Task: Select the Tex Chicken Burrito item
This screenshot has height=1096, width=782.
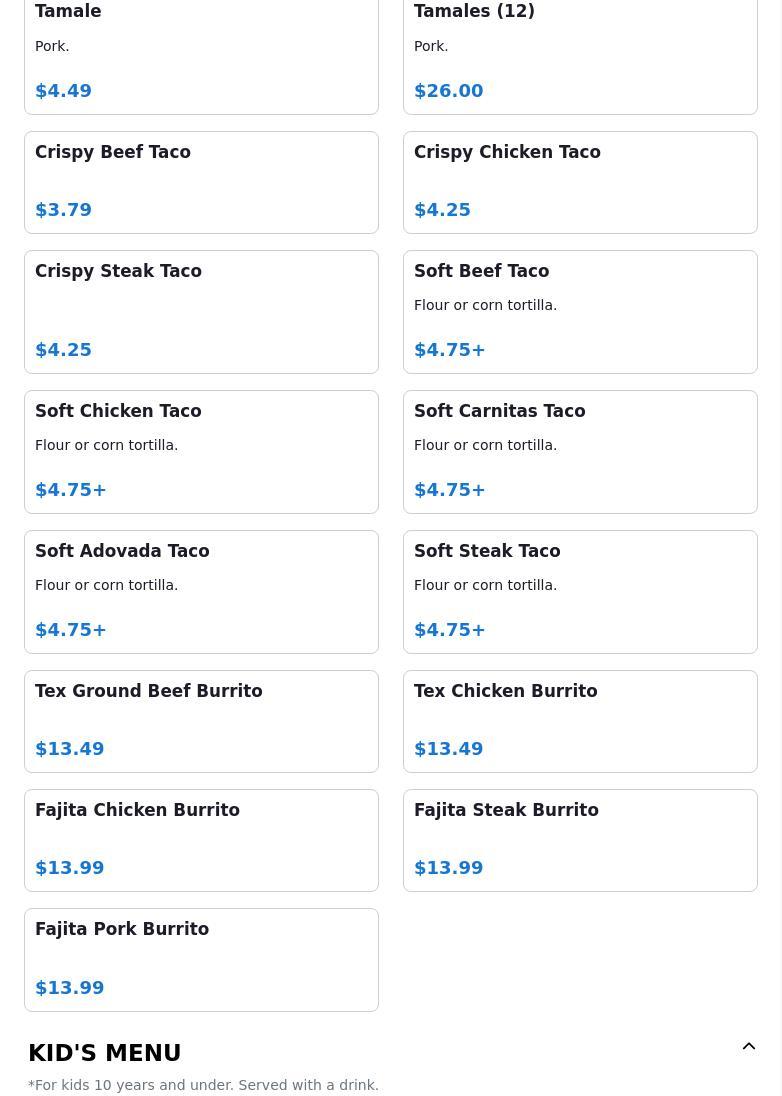Action: click(x=580, y=721)
